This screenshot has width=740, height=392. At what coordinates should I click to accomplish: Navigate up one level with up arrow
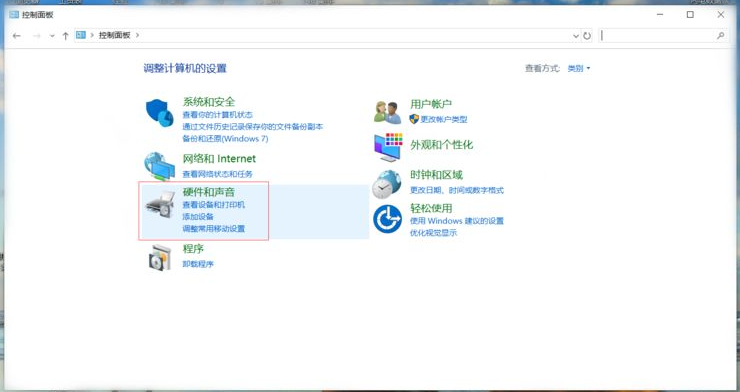pos(66,35)
